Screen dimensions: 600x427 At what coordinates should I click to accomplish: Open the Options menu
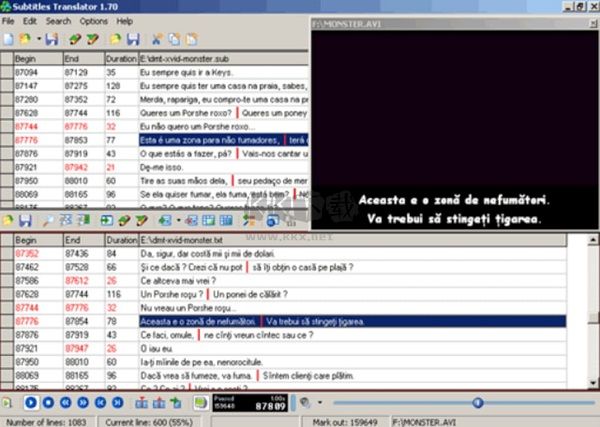point(94,21)
